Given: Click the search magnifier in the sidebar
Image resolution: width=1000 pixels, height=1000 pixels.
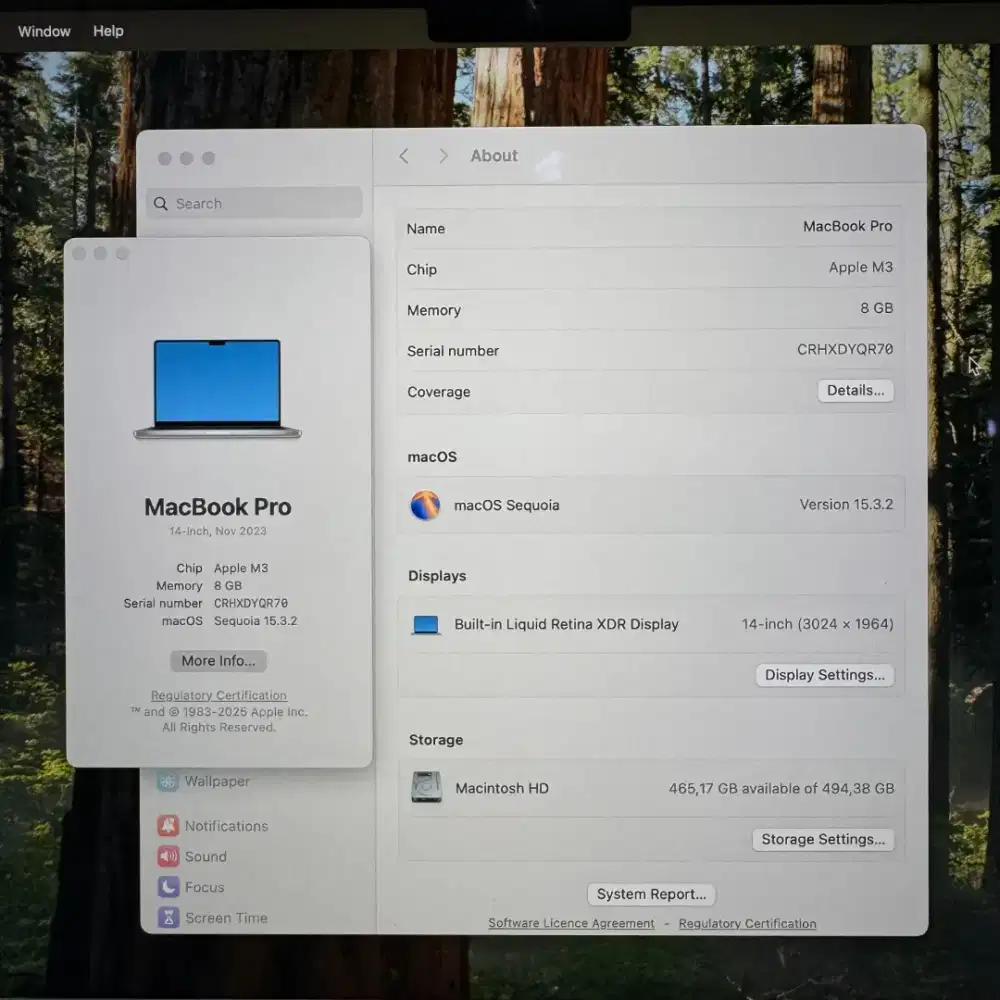Looking at the screenshot, I should tap(161, 203).
